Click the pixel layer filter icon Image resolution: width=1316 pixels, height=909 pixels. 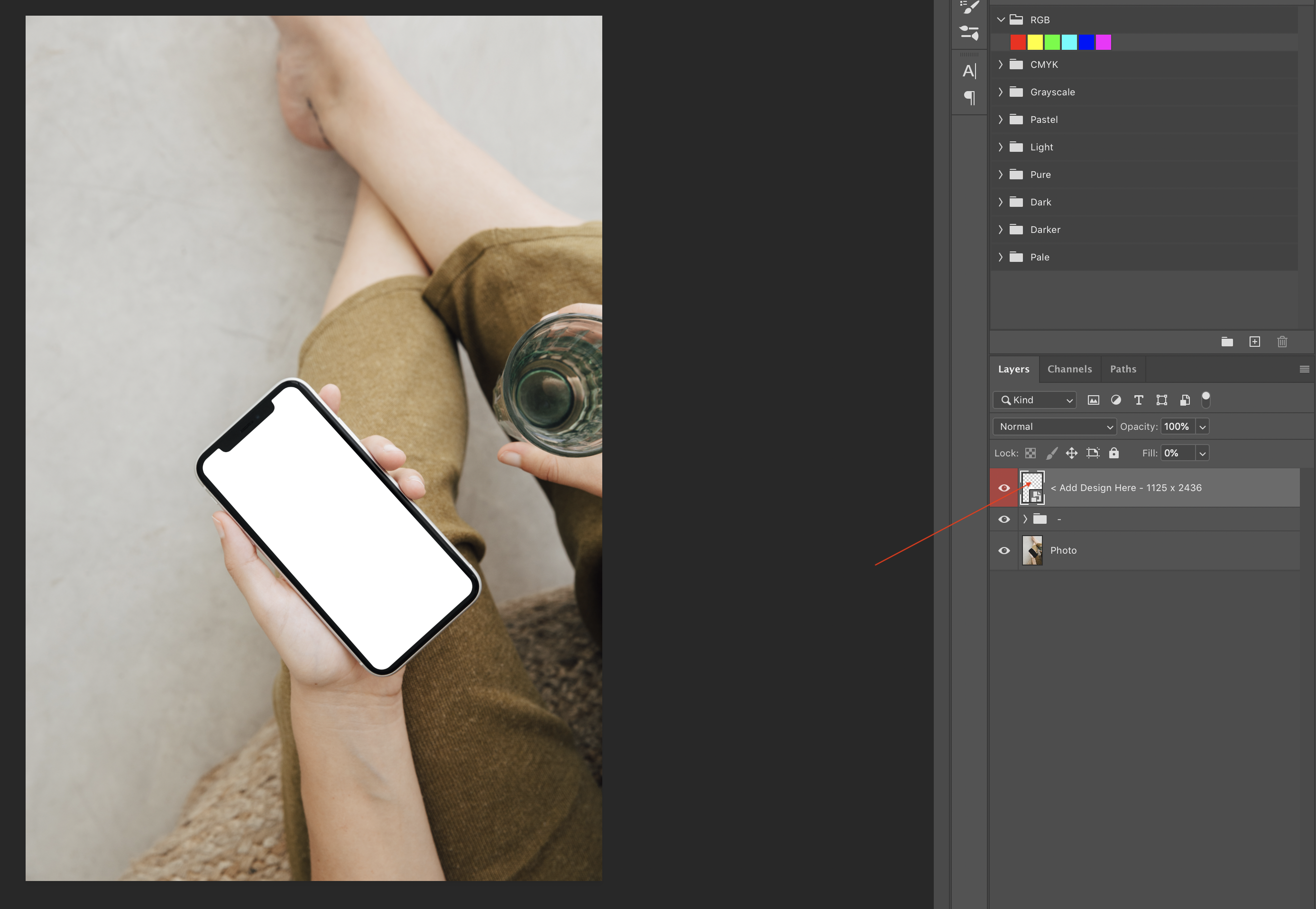1093,400
